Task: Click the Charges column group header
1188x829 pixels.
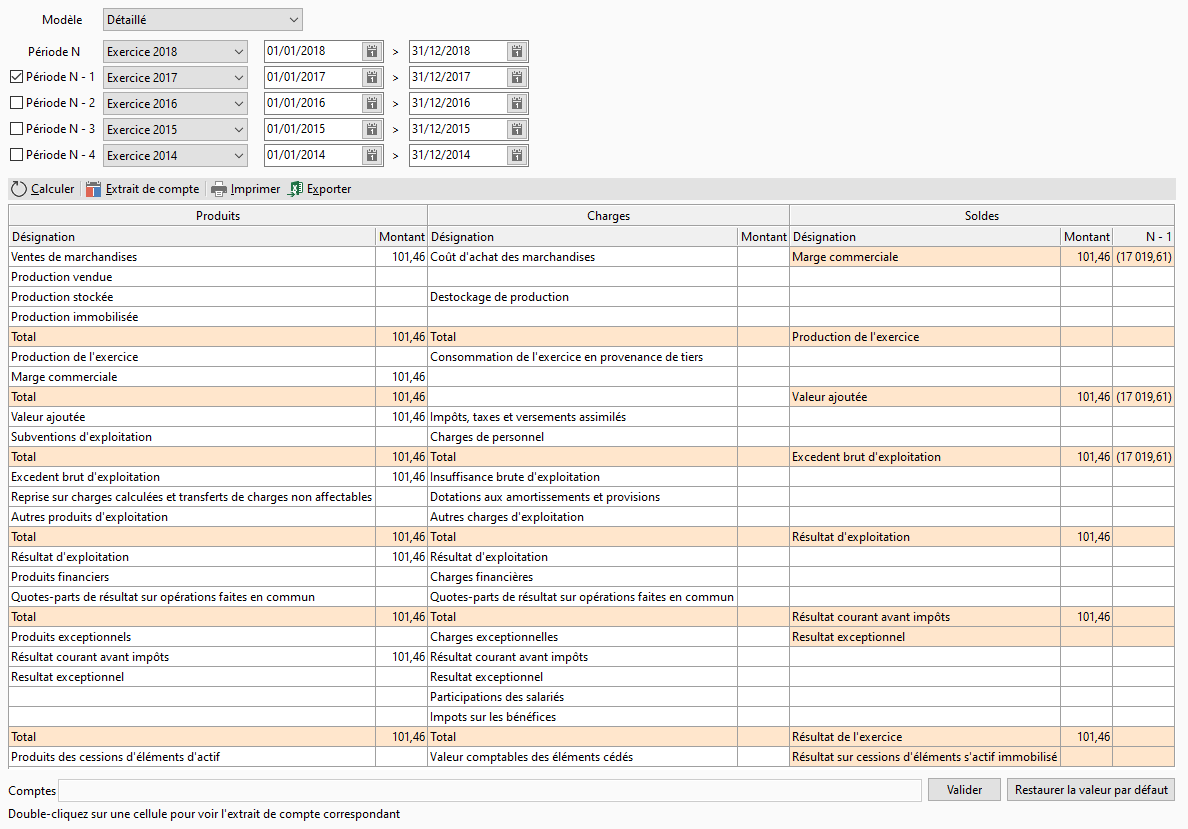Action: 608,216
